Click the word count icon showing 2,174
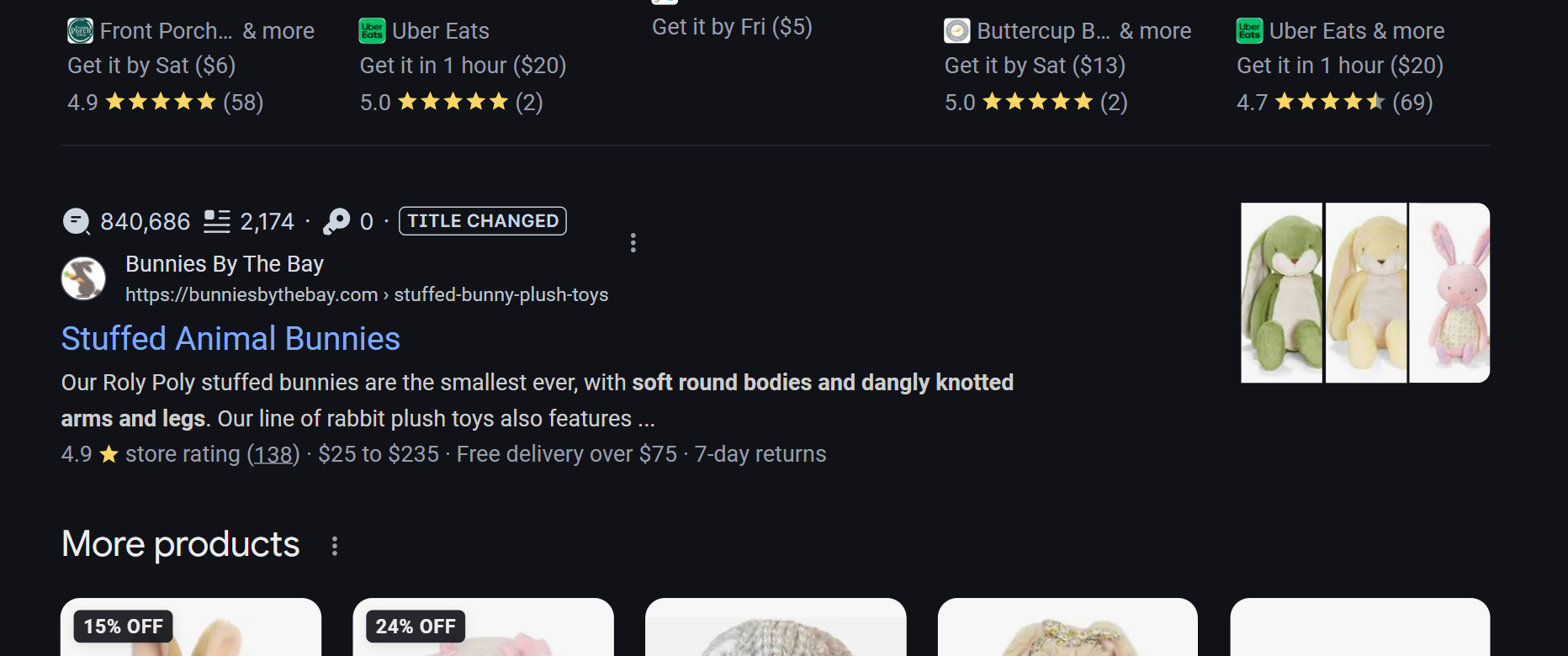This screenshot has width=1568, height=656. click(217, 221)
